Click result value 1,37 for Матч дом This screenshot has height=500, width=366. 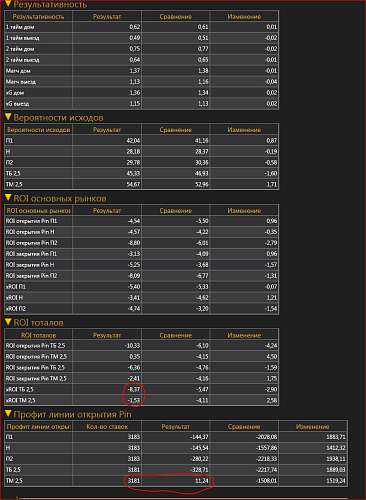(135, 71)
